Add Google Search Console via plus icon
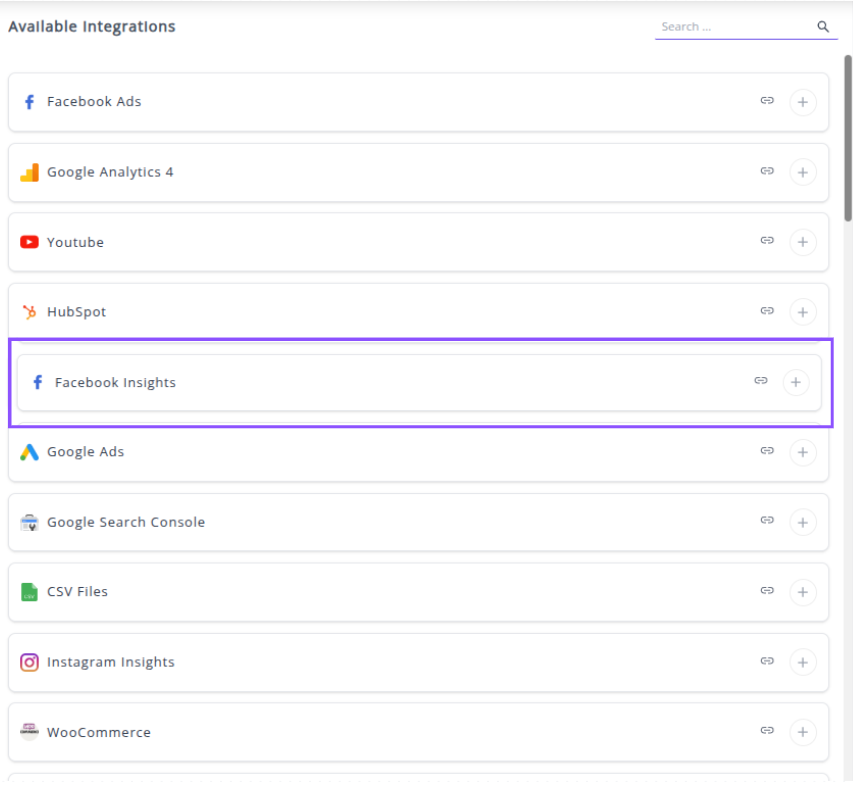853x787 pixels. (x=802, y=522)
